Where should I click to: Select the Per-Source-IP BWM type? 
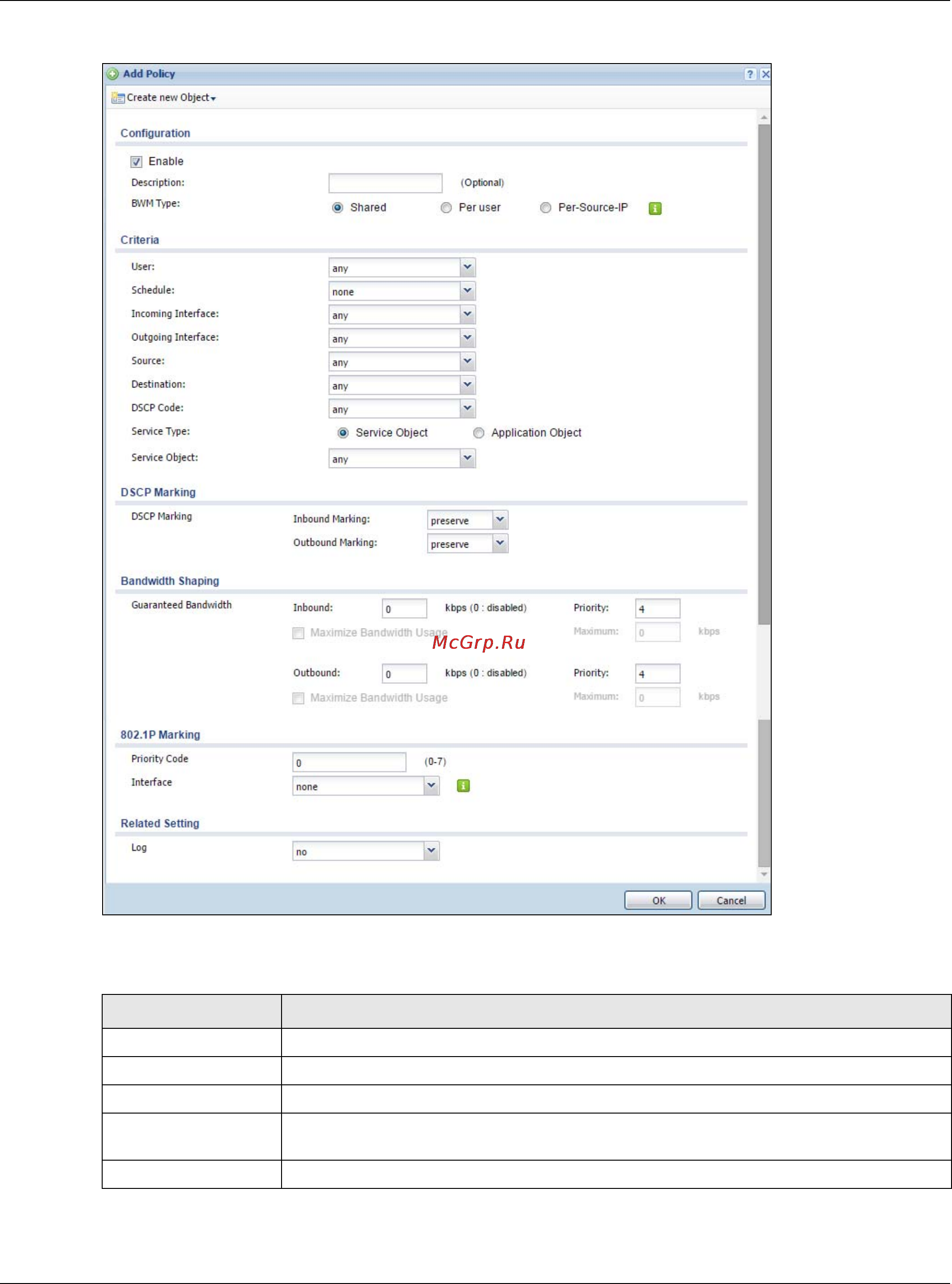pos(545,208)
